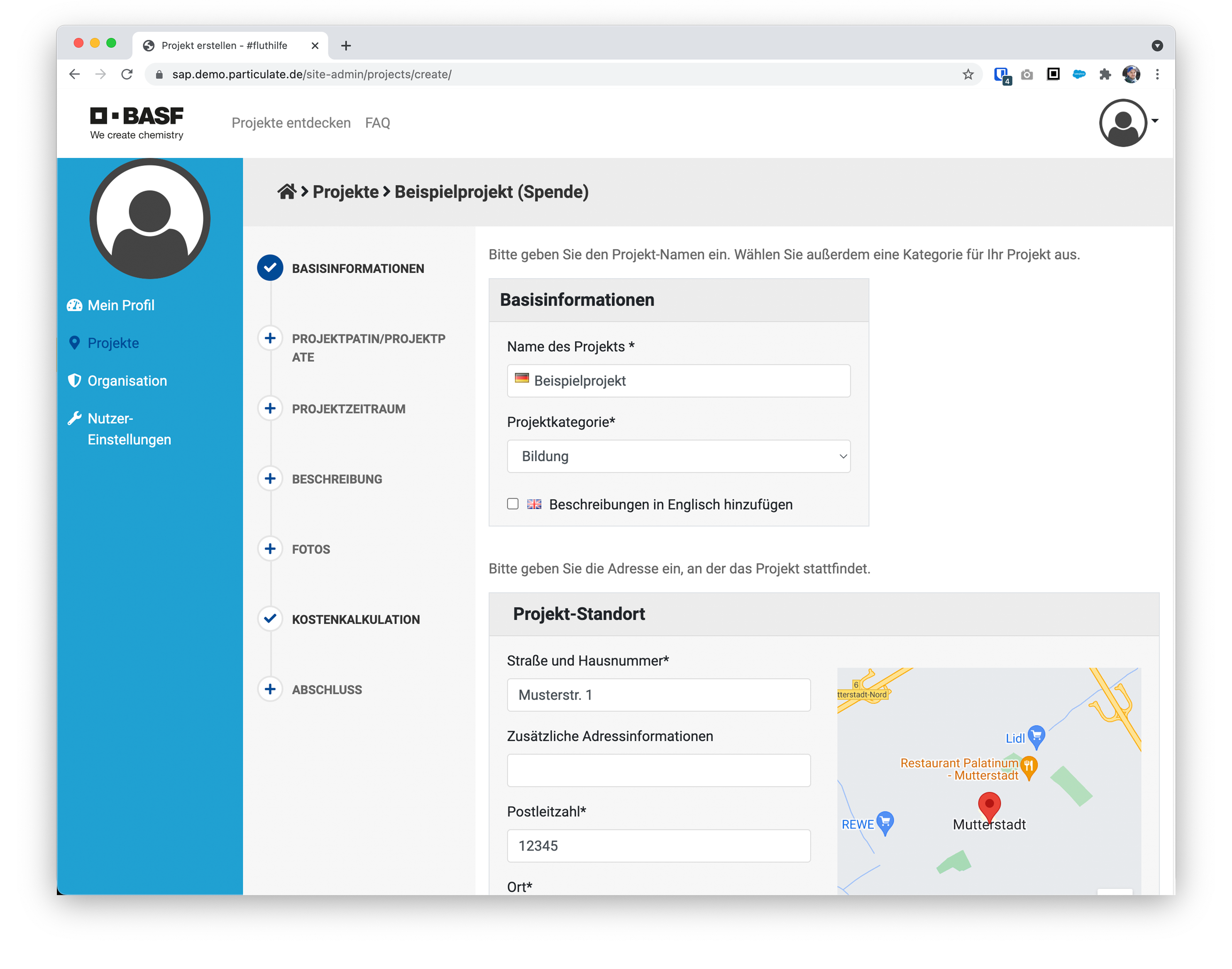The height and width of the screenshot is (969, 1232).
Task: Click the Postleitzahl field
Action: 658,845
